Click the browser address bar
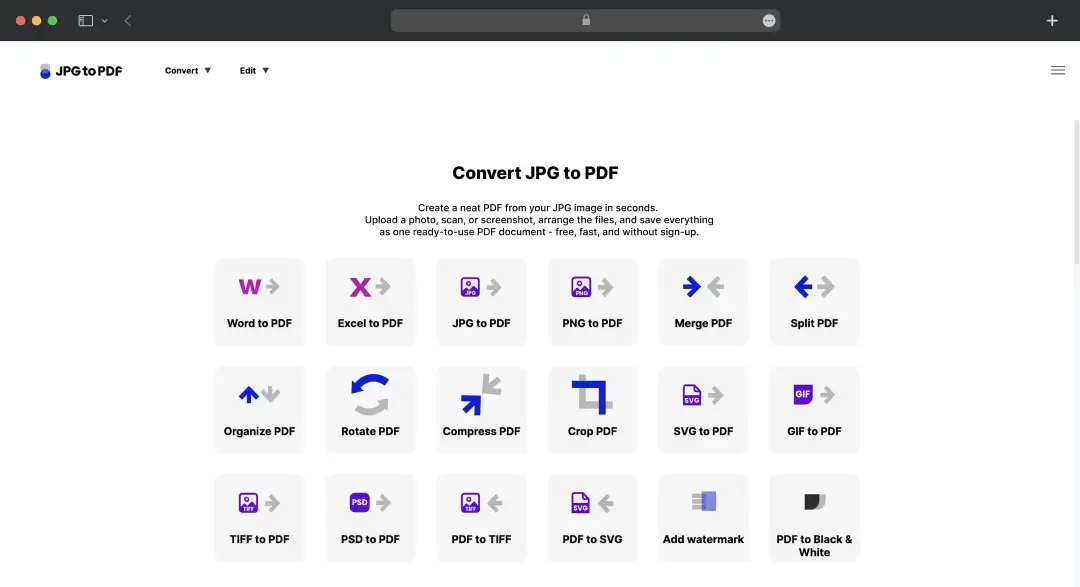 tap(585, 21)
